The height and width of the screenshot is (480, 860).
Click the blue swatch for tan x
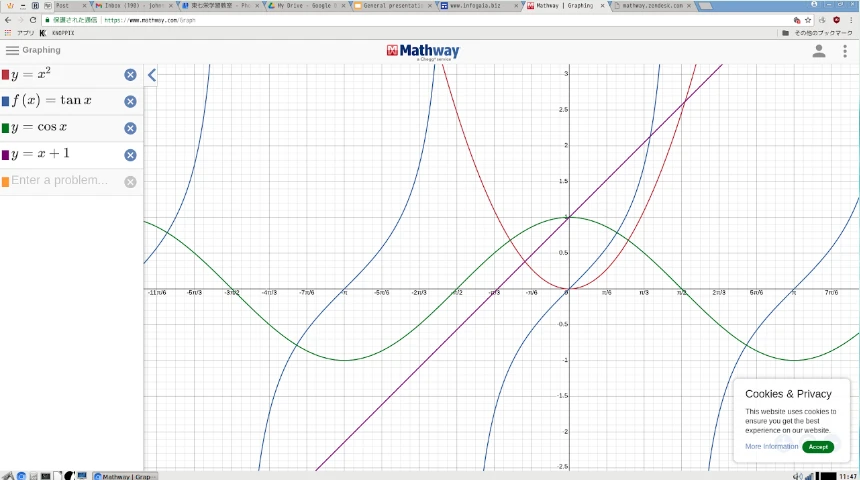(x=5, y=101)
